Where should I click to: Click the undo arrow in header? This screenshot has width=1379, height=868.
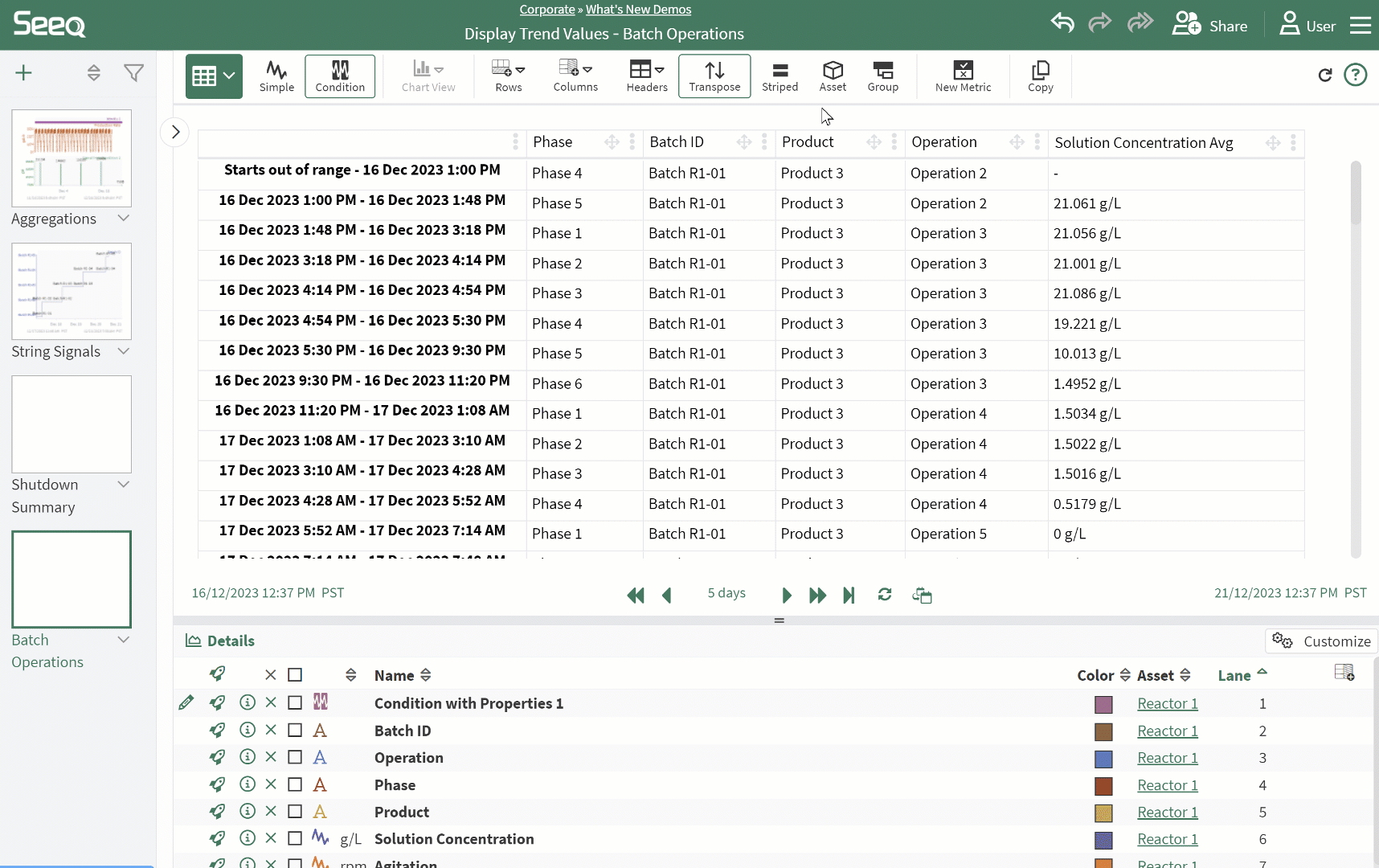coord(1062,23)
